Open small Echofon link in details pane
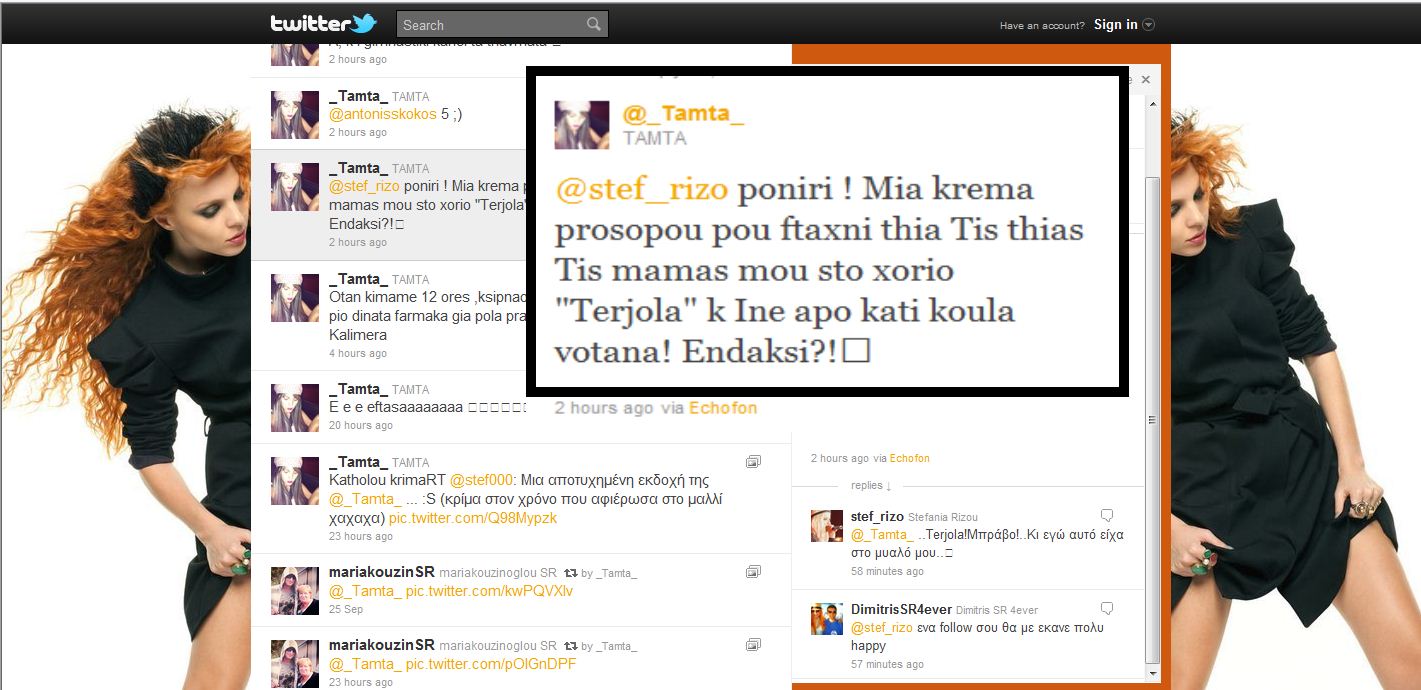Image resolution: width=1421 pixels, height=690 pixels. (x=909, y=458)
